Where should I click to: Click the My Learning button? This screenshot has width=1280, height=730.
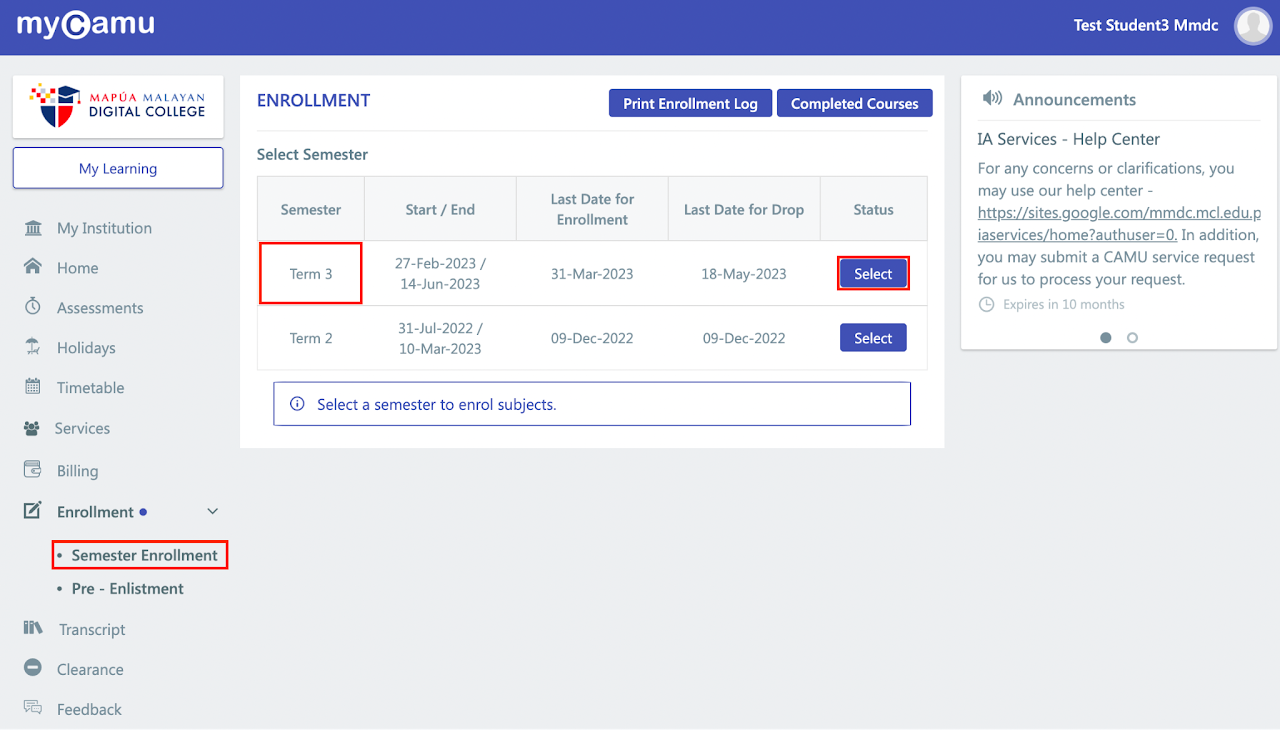(x=118, y=168)
